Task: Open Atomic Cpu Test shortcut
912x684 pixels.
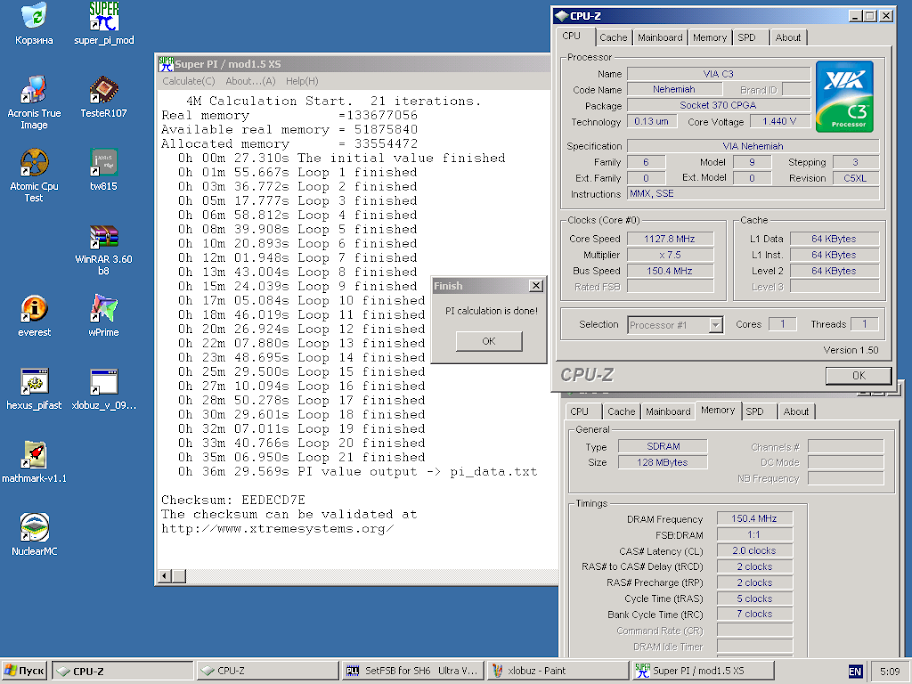Action: (34, 176)
